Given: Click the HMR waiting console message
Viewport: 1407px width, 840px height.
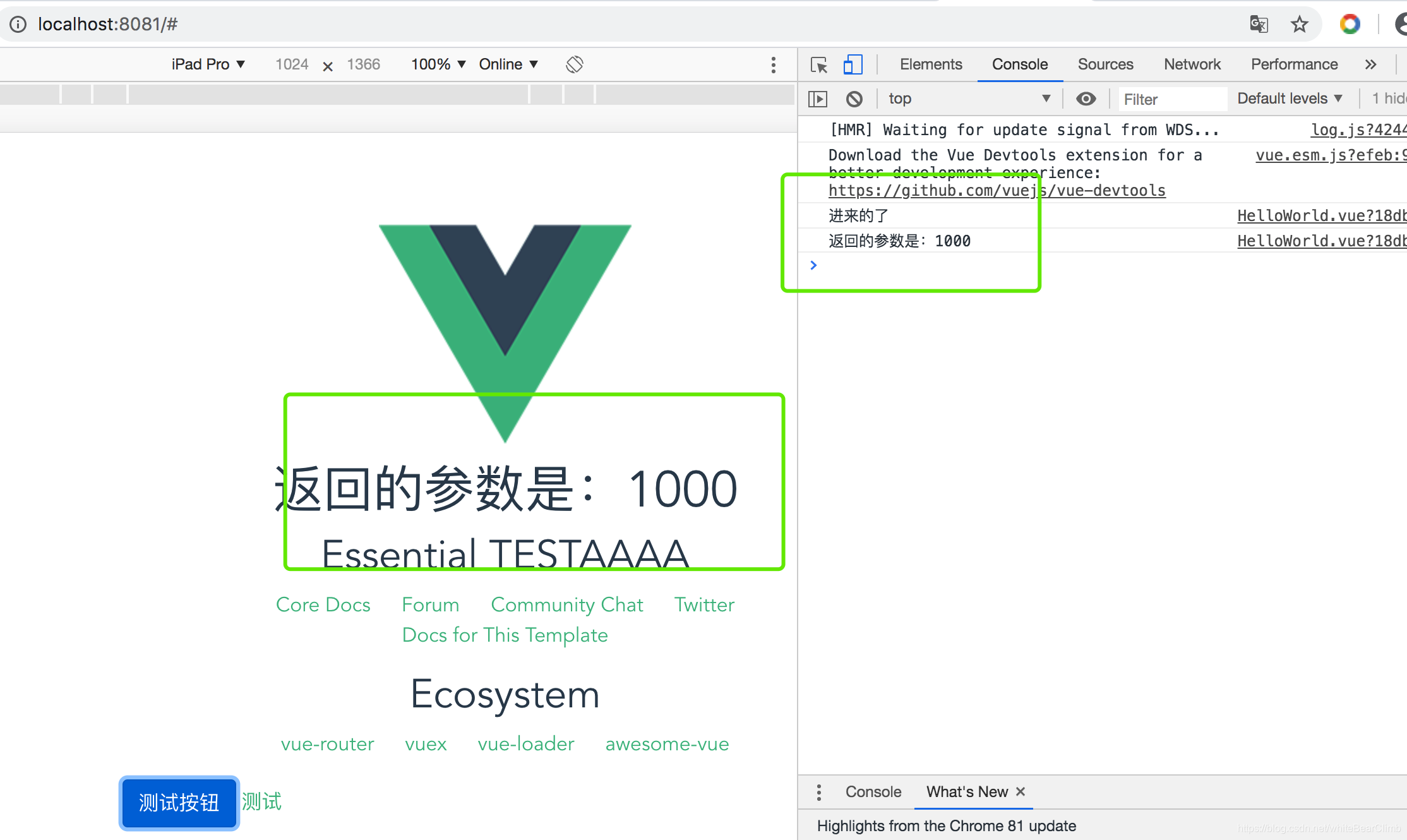Looking at the screenshot, I should [1024, 130].
